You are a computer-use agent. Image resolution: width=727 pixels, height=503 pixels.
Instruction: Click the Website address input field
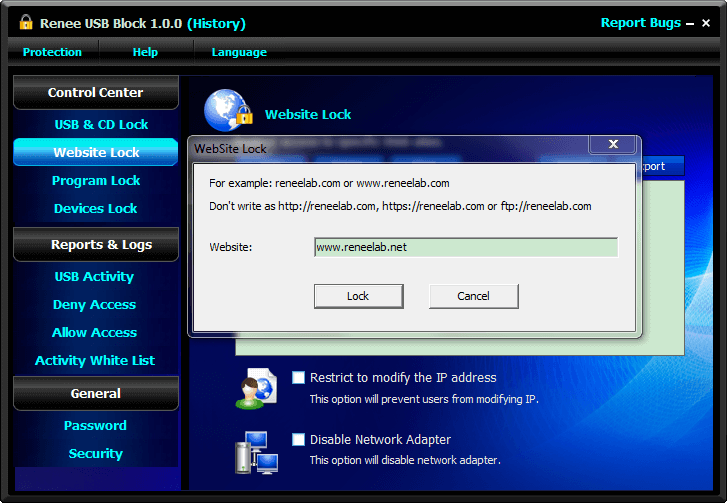[465, 247]
